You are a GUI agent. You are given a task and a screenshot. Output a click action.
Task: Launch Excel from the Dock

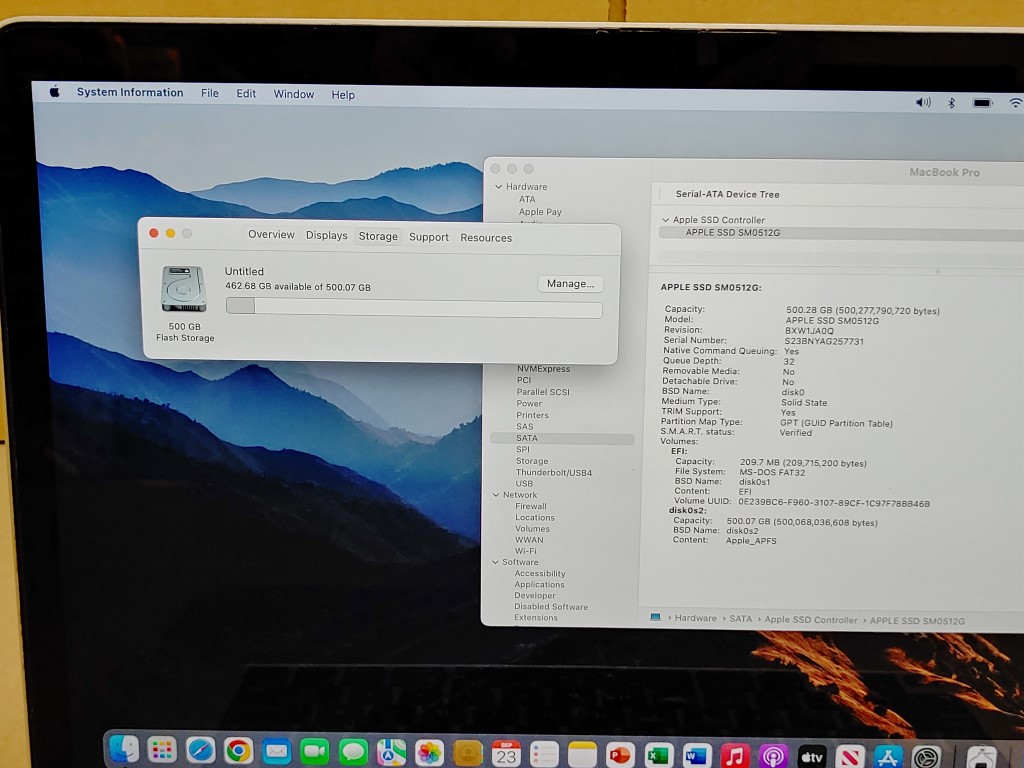pyautogui.click(x=658, y=756)
